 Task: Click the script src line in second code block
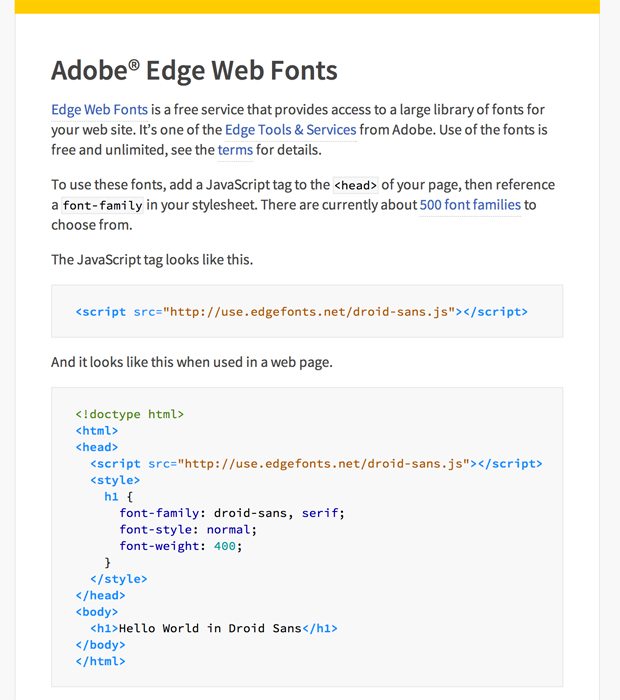point(316,464)
